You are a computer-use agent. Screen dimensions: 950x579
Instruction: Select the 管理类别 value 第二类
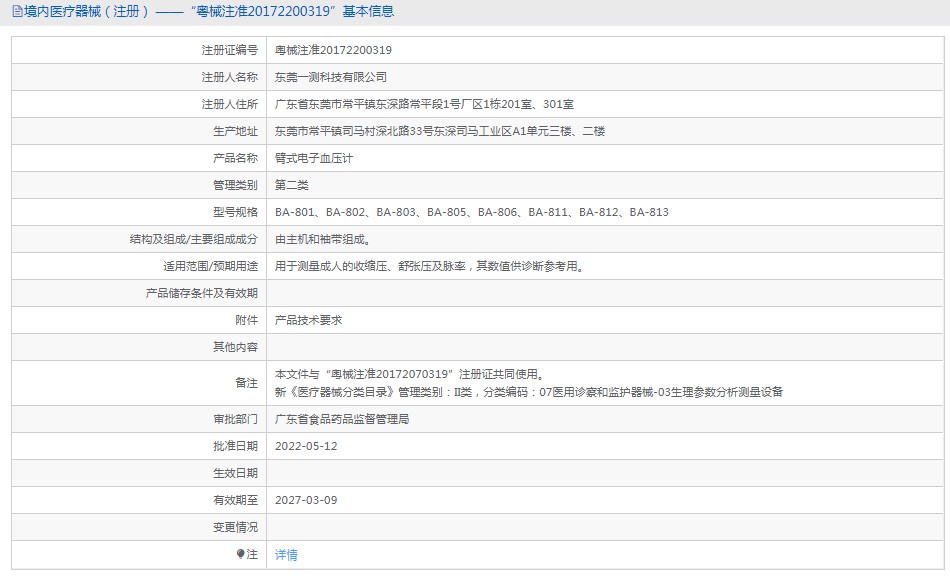click(291, 185)
